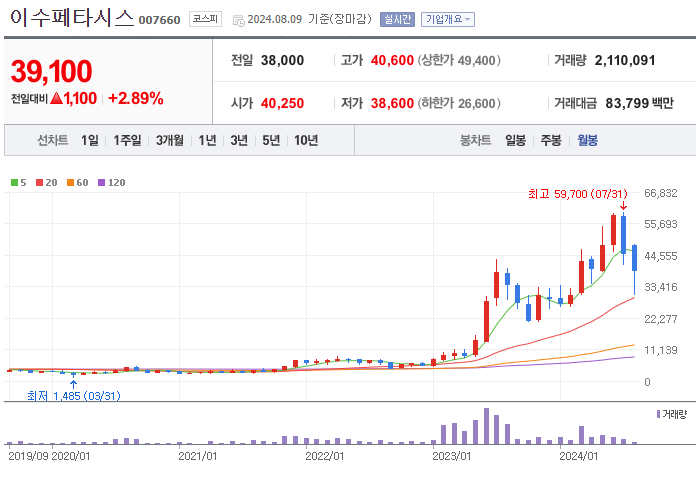This screenshot has width=696, height=477.
Task: Click the 선차트 label
Action: coord(52,141)
